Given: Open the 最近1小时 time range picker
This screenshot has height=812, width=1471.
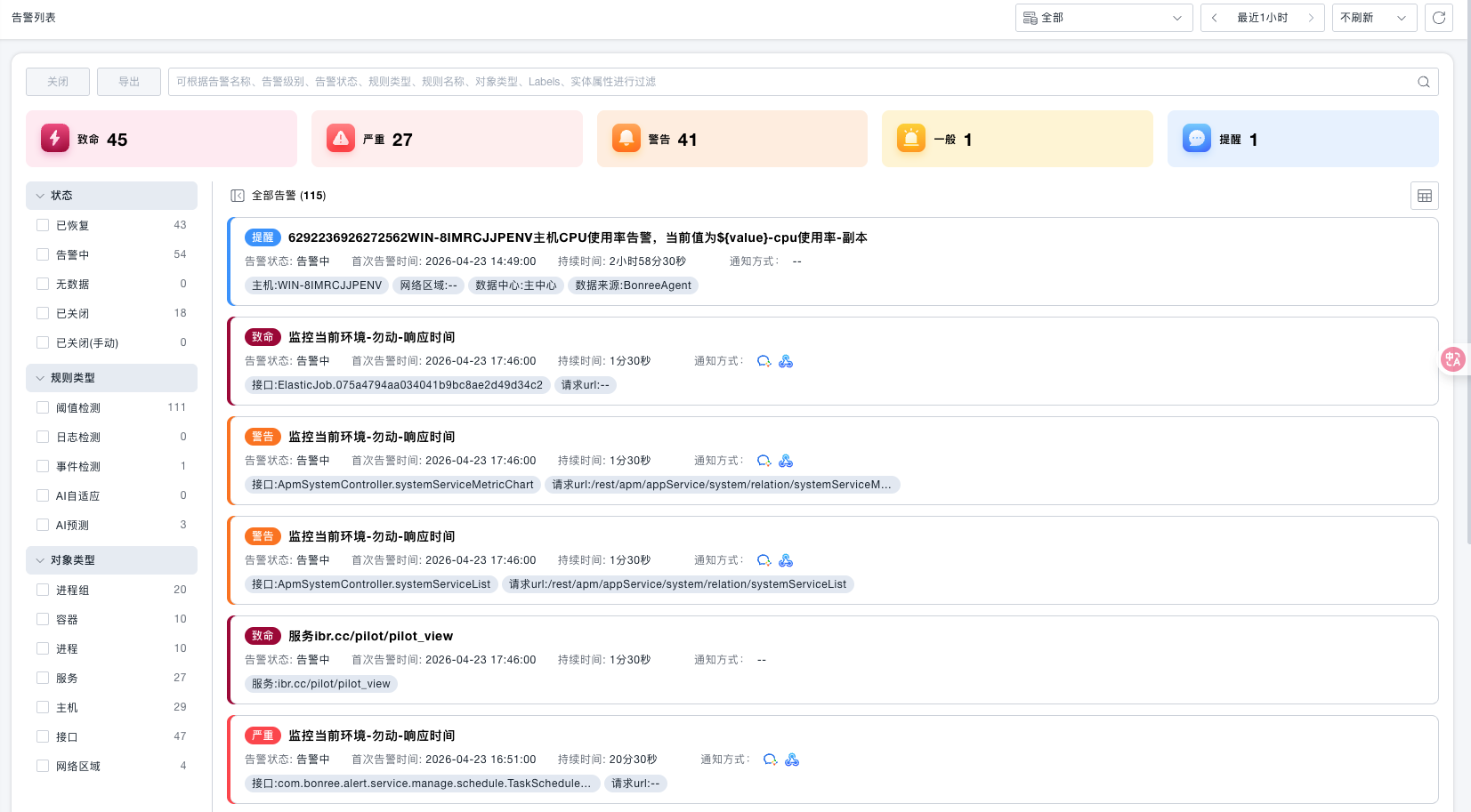Looking at the screenshot, I should 1262,18.
